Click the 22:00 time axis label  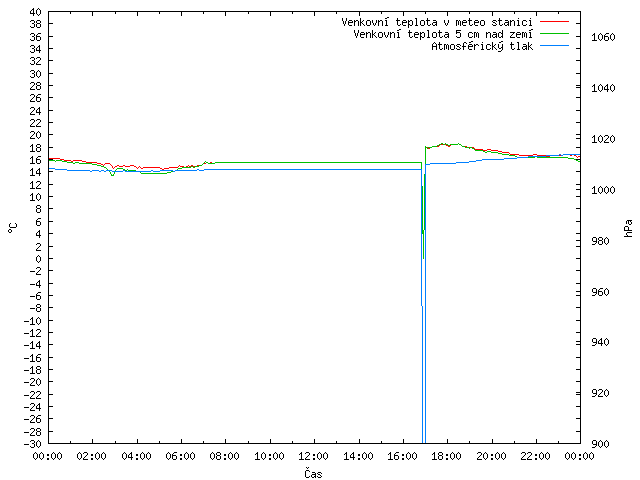click(x=536, y=456)
